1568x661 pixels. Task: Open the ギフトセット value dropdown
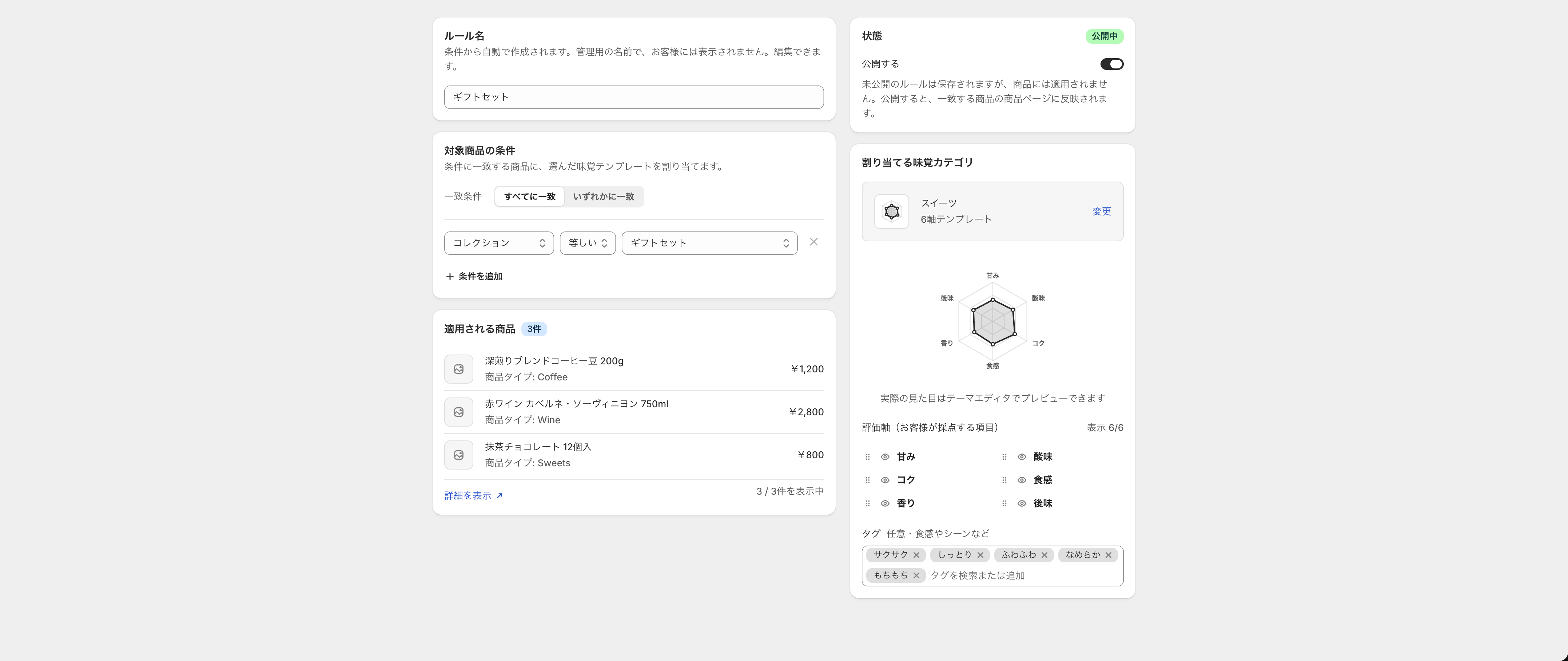tap(709, 243)
